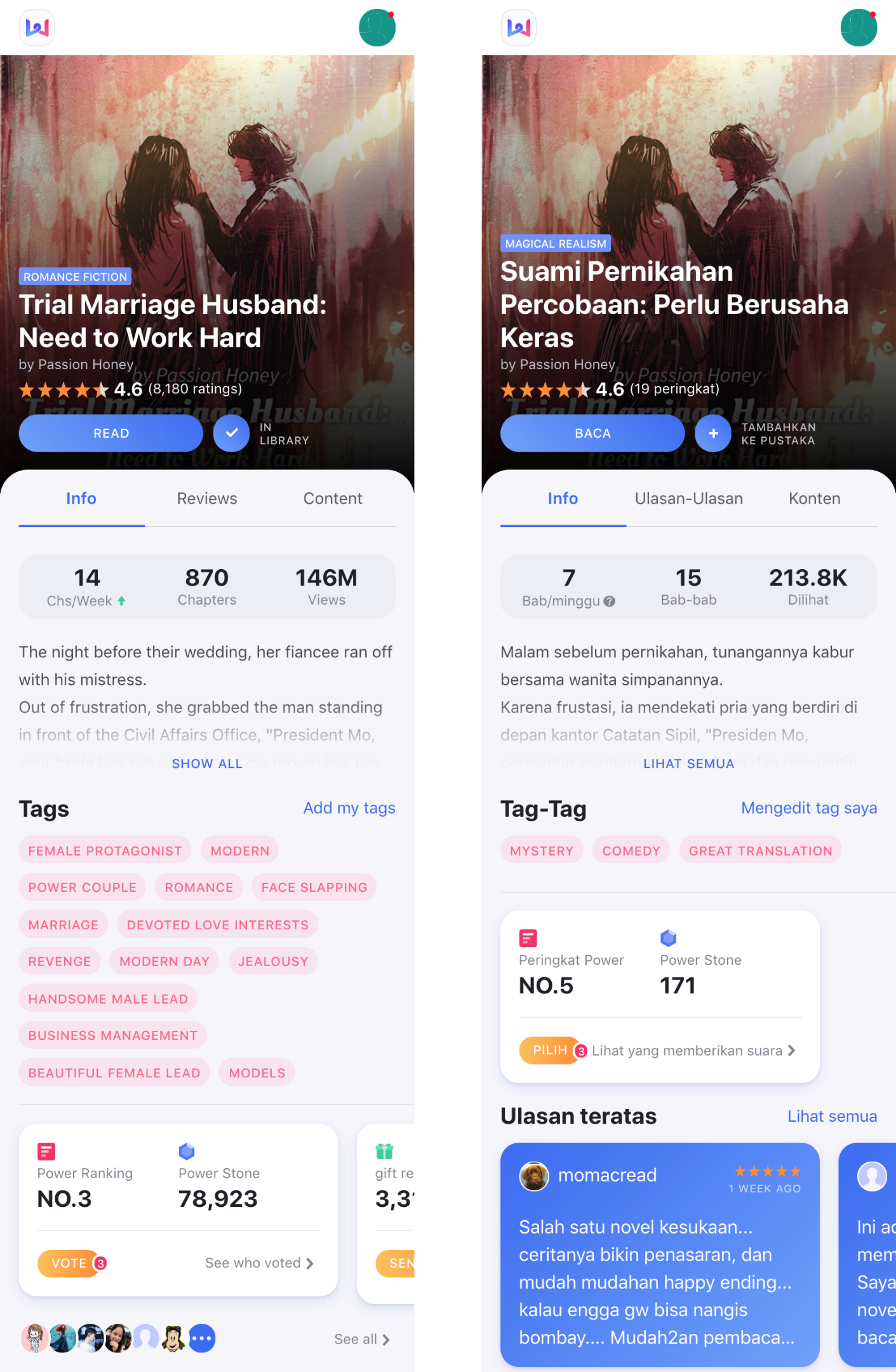Image resolution: width=896 pixels, height=1372 pixels.
Task: Add book with plus Tambahkan ke Pustaka
Action: pyautogui.click(x=713, y=433)
